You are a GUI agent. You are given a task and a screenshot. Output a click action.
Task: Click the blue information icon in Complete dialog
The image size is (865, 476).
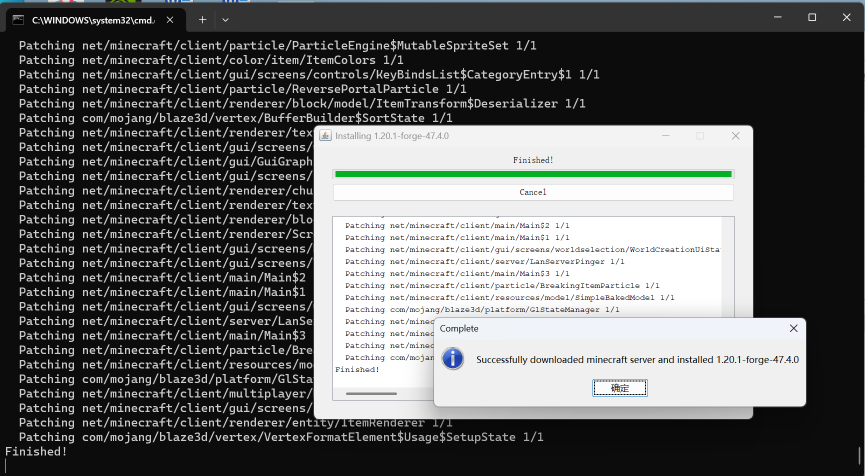point(452,359)
